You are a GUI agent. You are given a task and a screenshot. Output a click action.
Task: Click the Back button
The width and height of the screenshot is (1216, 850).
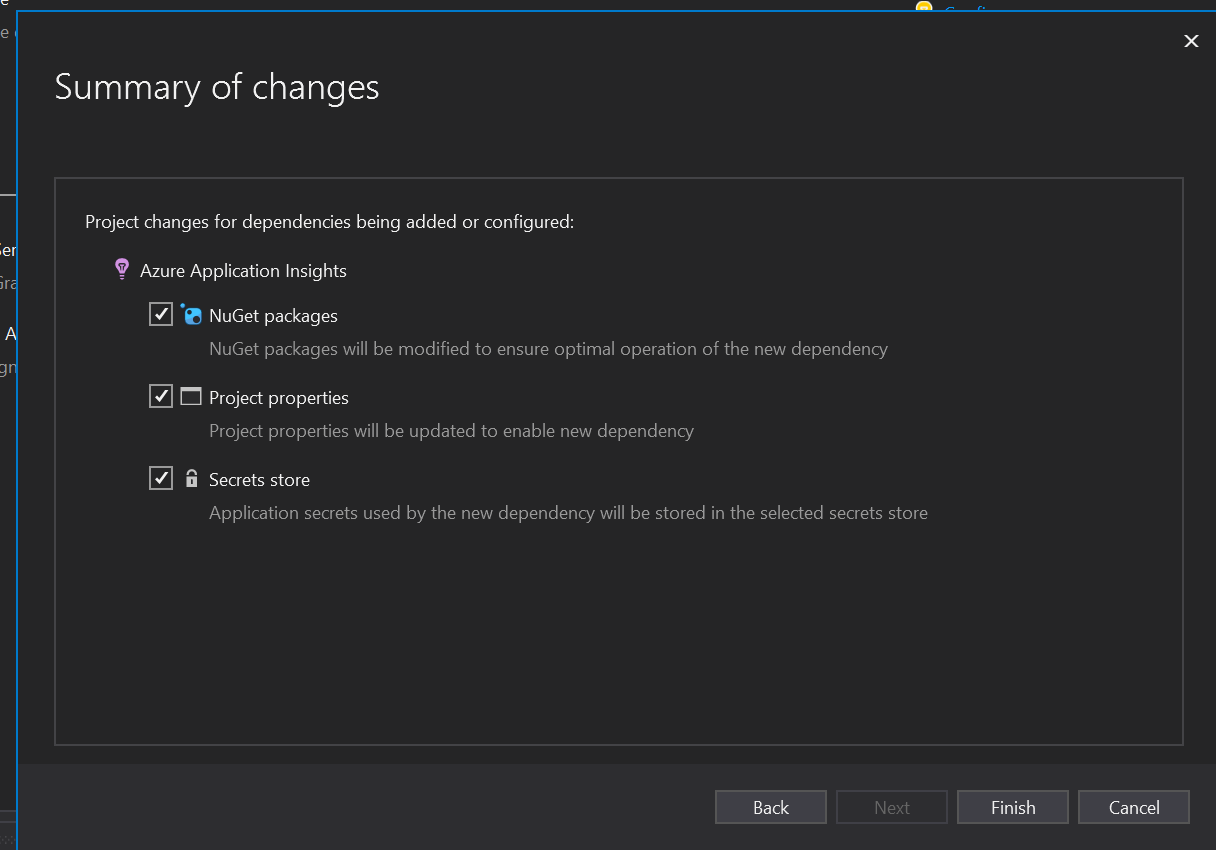coord(770,807)
